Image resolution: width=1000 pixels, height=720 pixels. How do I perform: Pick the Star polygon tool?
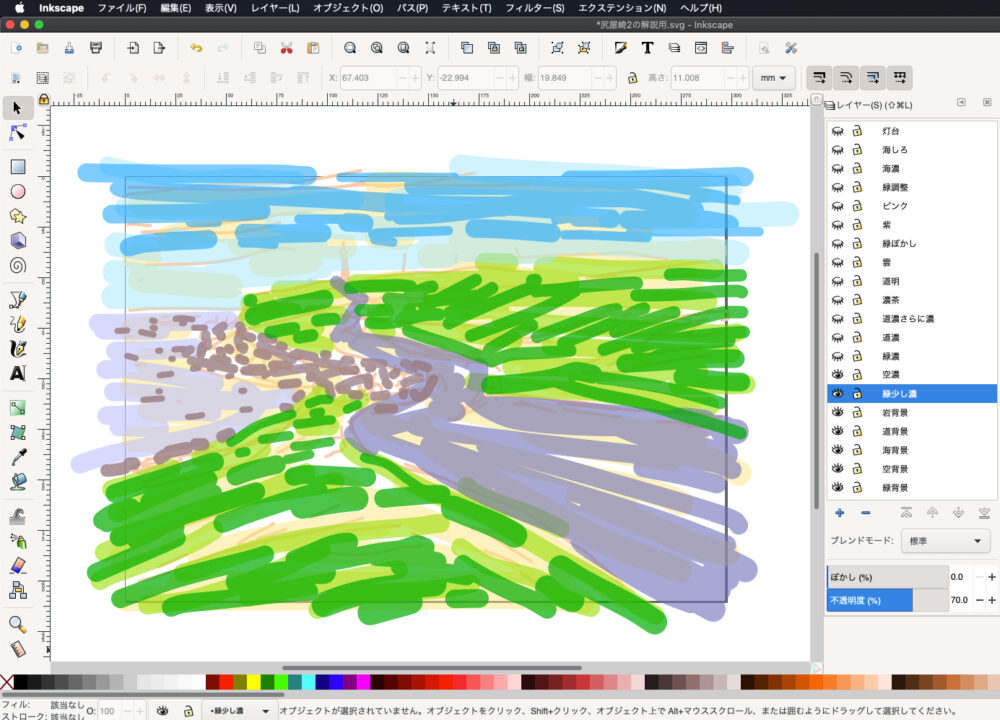click(x=17, y=216)
